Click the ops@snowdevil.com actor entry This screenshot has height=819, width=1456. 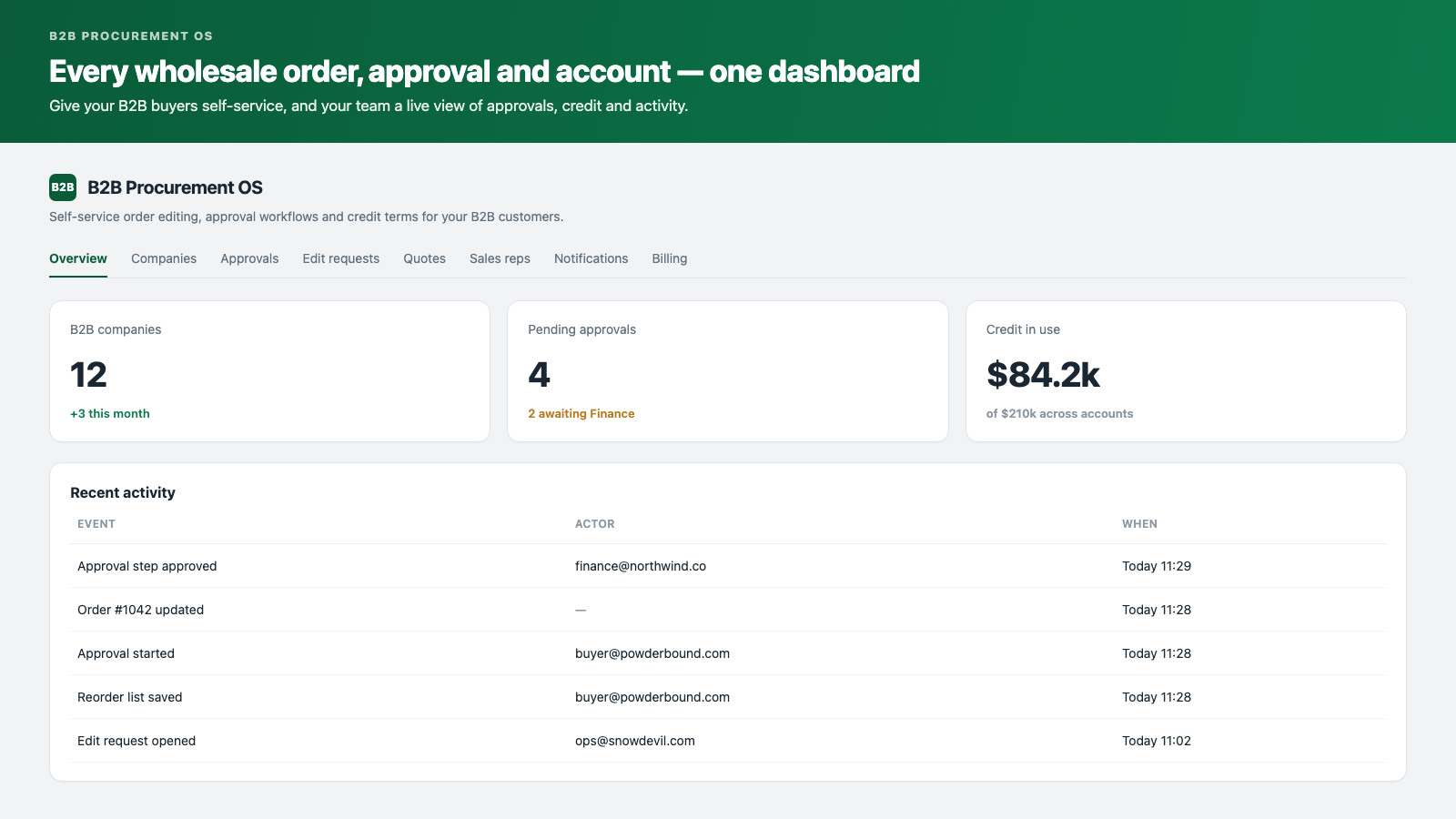tap(635, 741)
